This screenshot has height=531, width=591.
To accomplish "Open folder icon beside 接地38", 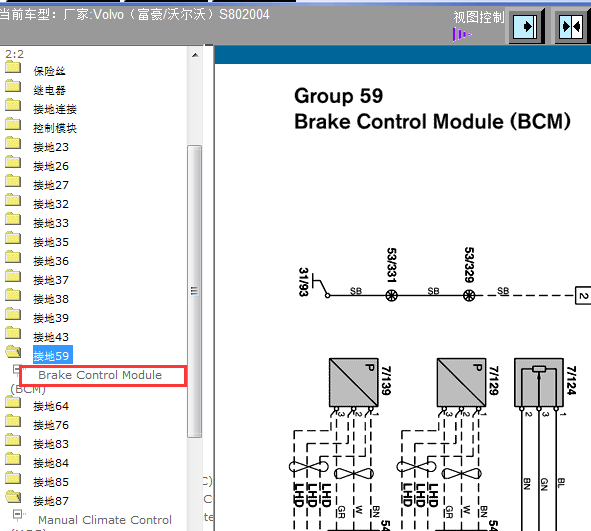I will coord(13,295).
